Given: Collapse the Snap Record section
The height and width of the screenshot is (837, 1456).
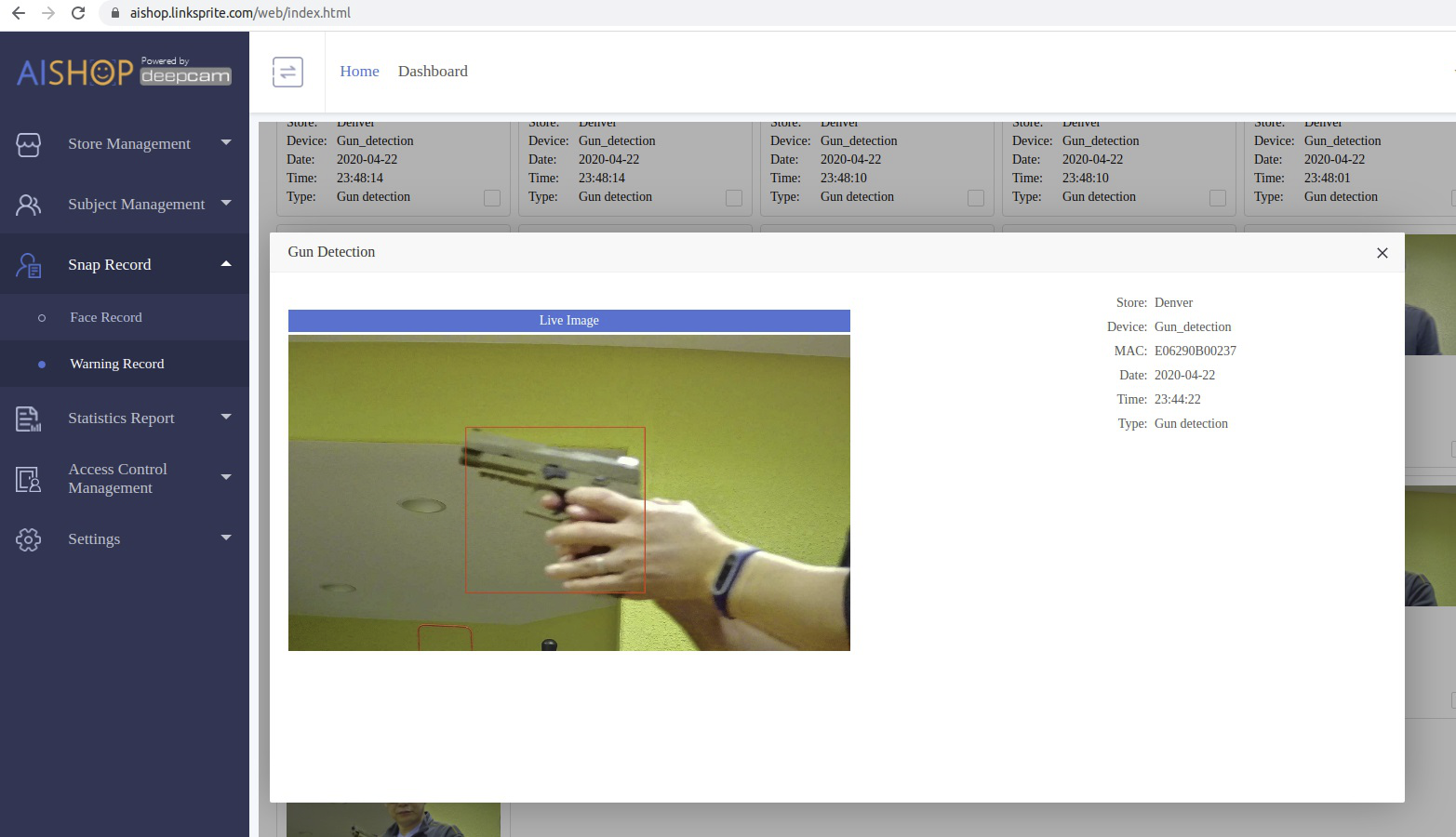Looking at the screenshot, I should click(225, 263).
